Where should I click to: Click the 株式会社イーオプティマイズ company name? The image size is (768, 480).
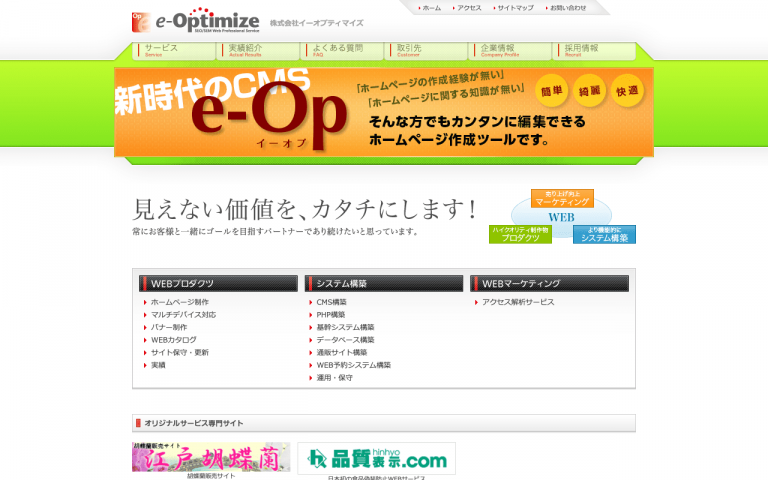[316, 23]
